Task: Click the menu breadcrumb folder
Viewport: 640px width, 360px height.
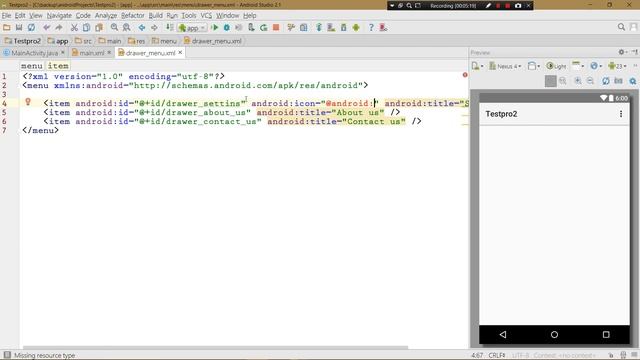Action: point(164,41)
